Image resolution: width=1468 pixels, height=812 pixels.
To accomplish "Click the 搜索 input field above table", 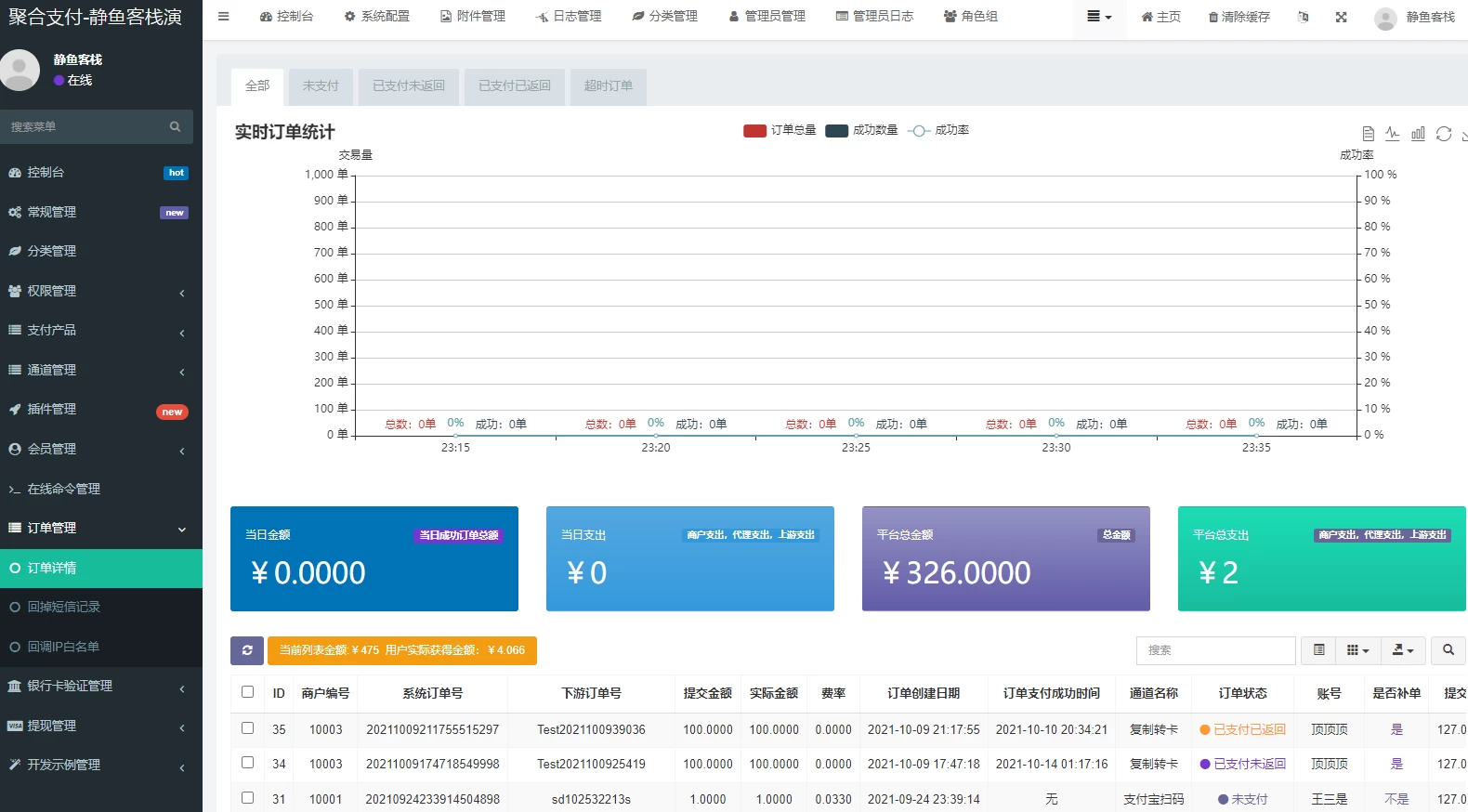I will [x=1215, y=650].
